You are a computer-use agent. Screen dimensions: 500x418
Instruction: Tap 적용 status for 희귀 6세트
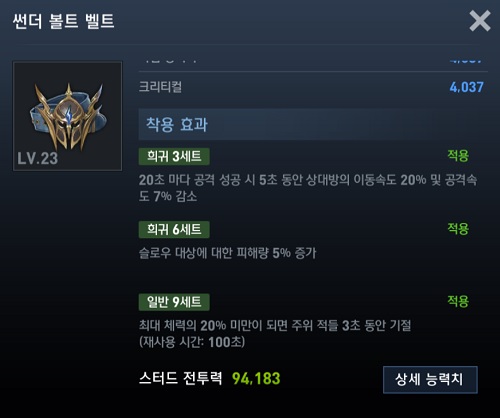[x=458, y=229]
